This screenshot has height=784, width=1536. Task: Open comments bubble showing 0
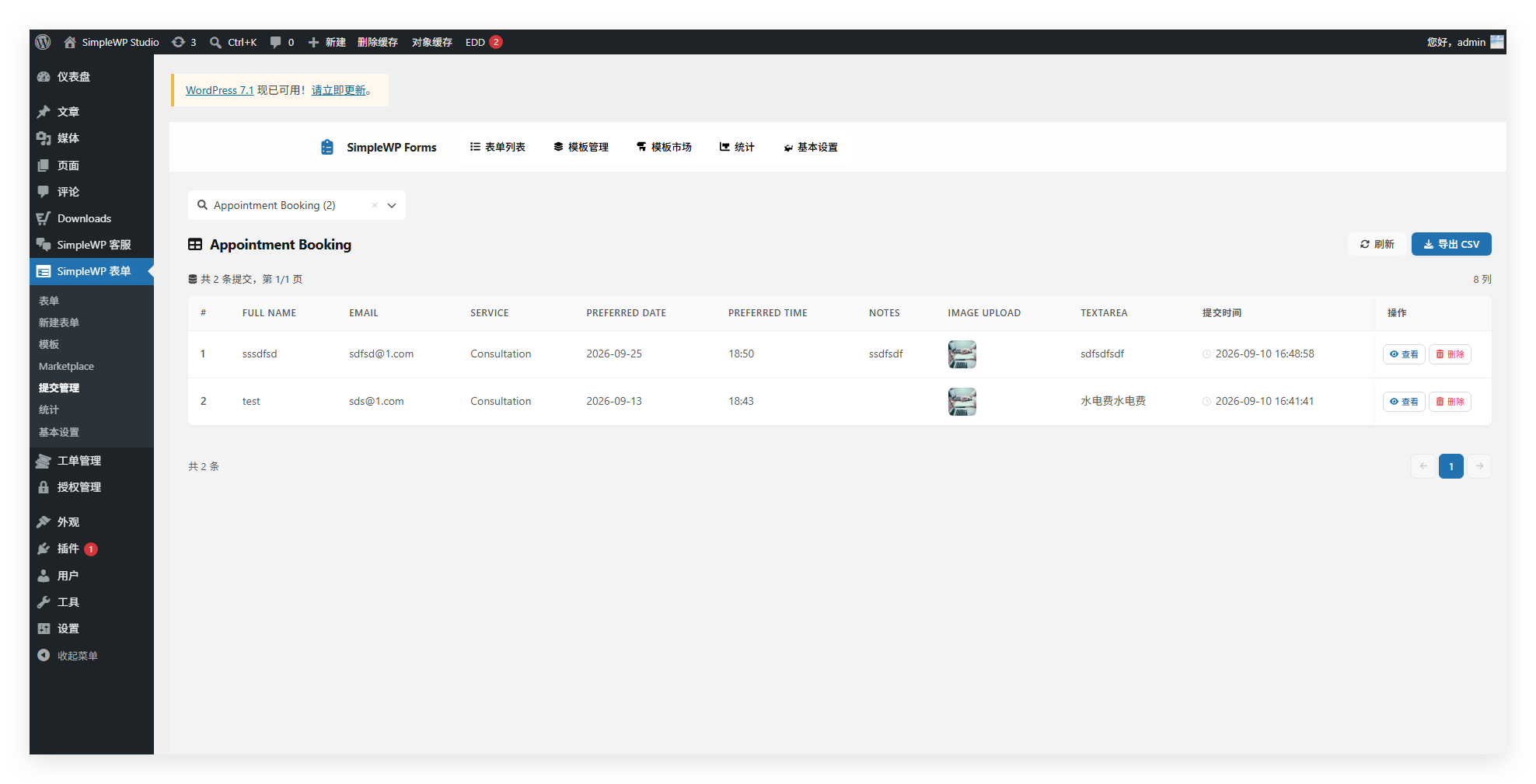(x=281, y=42)
